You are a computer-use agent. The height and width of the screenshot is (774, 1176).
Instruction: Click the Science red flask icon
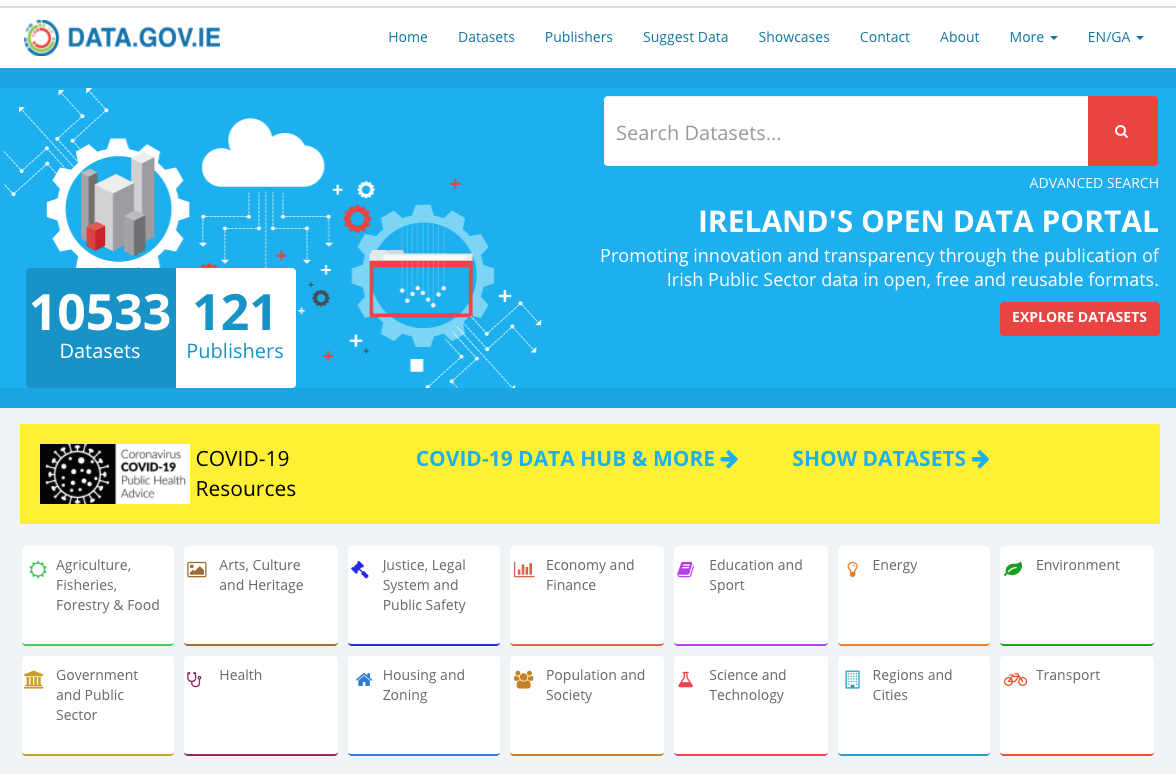point(686,680)
